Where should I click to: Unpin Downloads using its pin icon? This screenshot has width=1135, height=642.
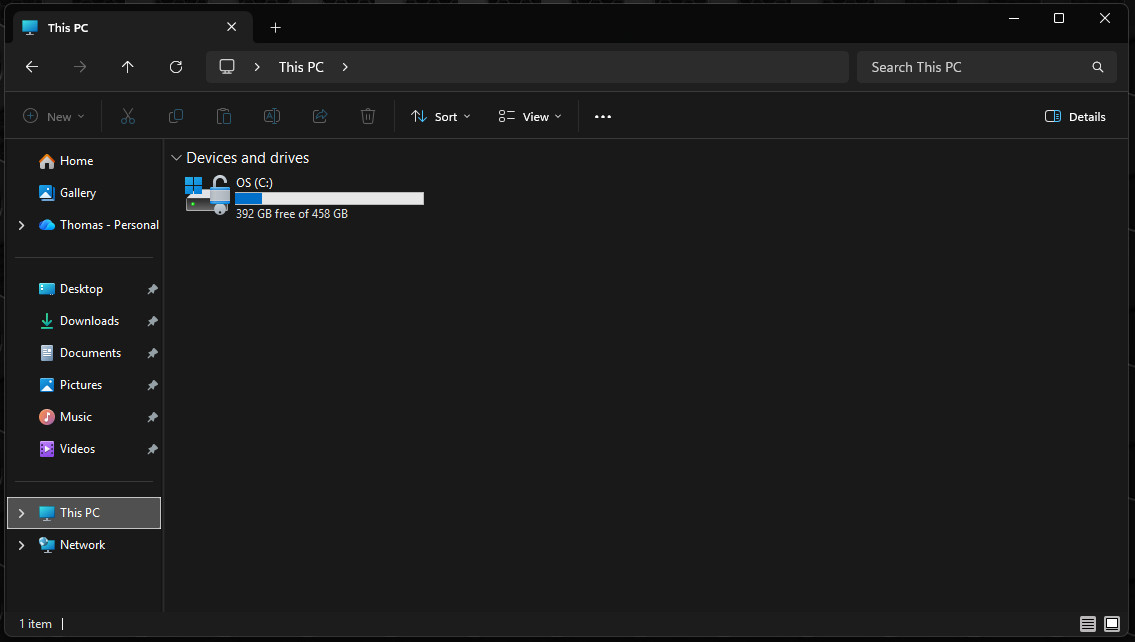(x=152, y=321)
